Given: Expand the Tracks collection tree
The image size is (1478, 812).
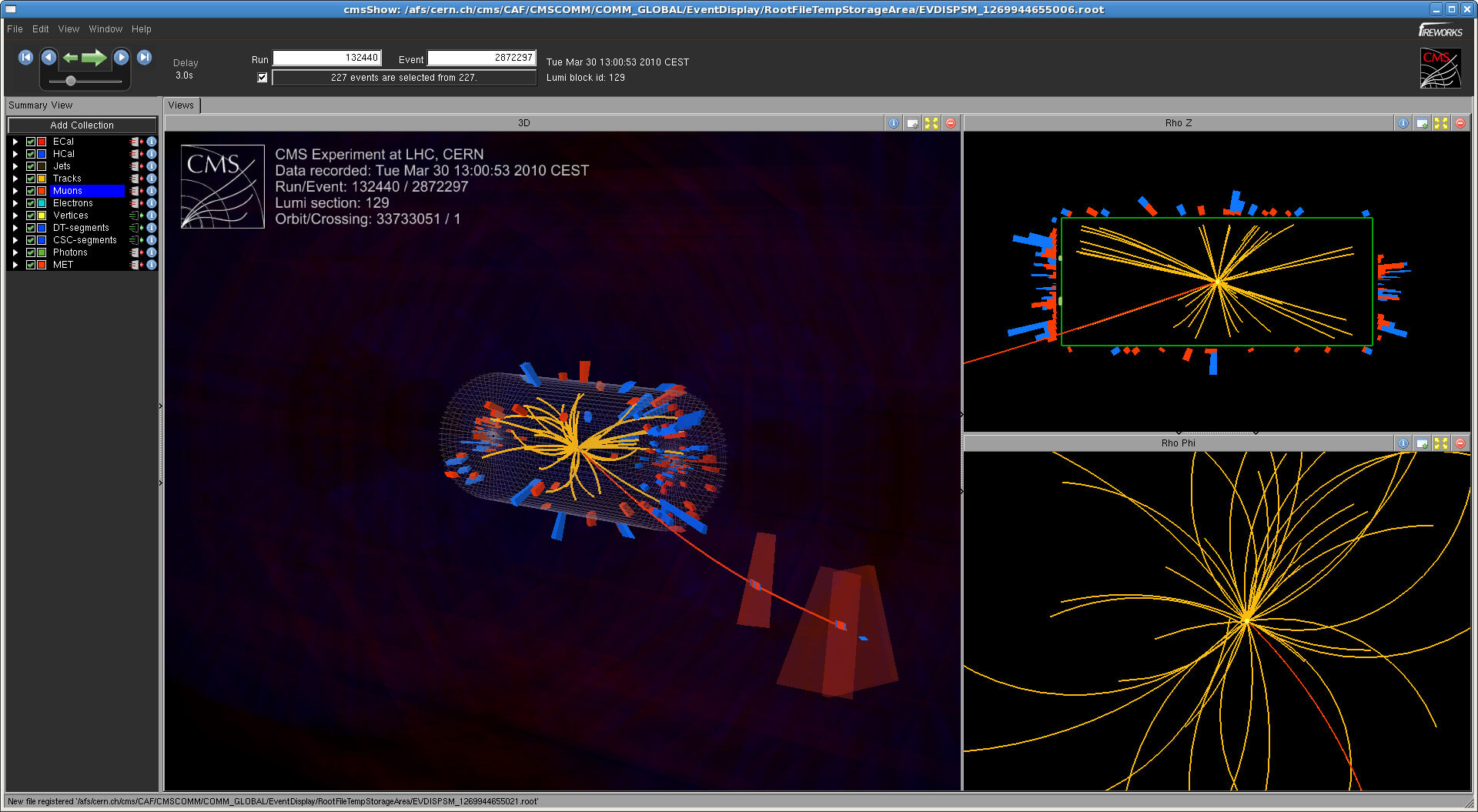Looking at the screenshot, I should point(15,179).
